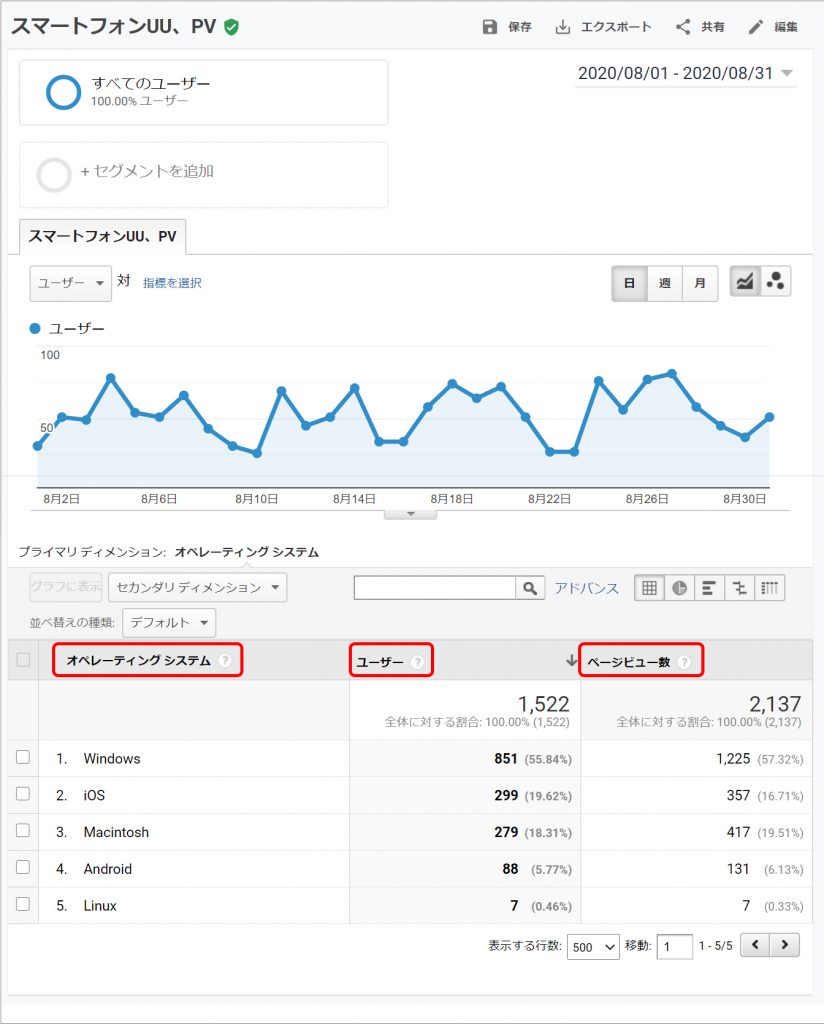The height and width of the screenshot is (1024, 824).
Task: Toggle the select-all checkbox in table header
Action: pos(23,660)
